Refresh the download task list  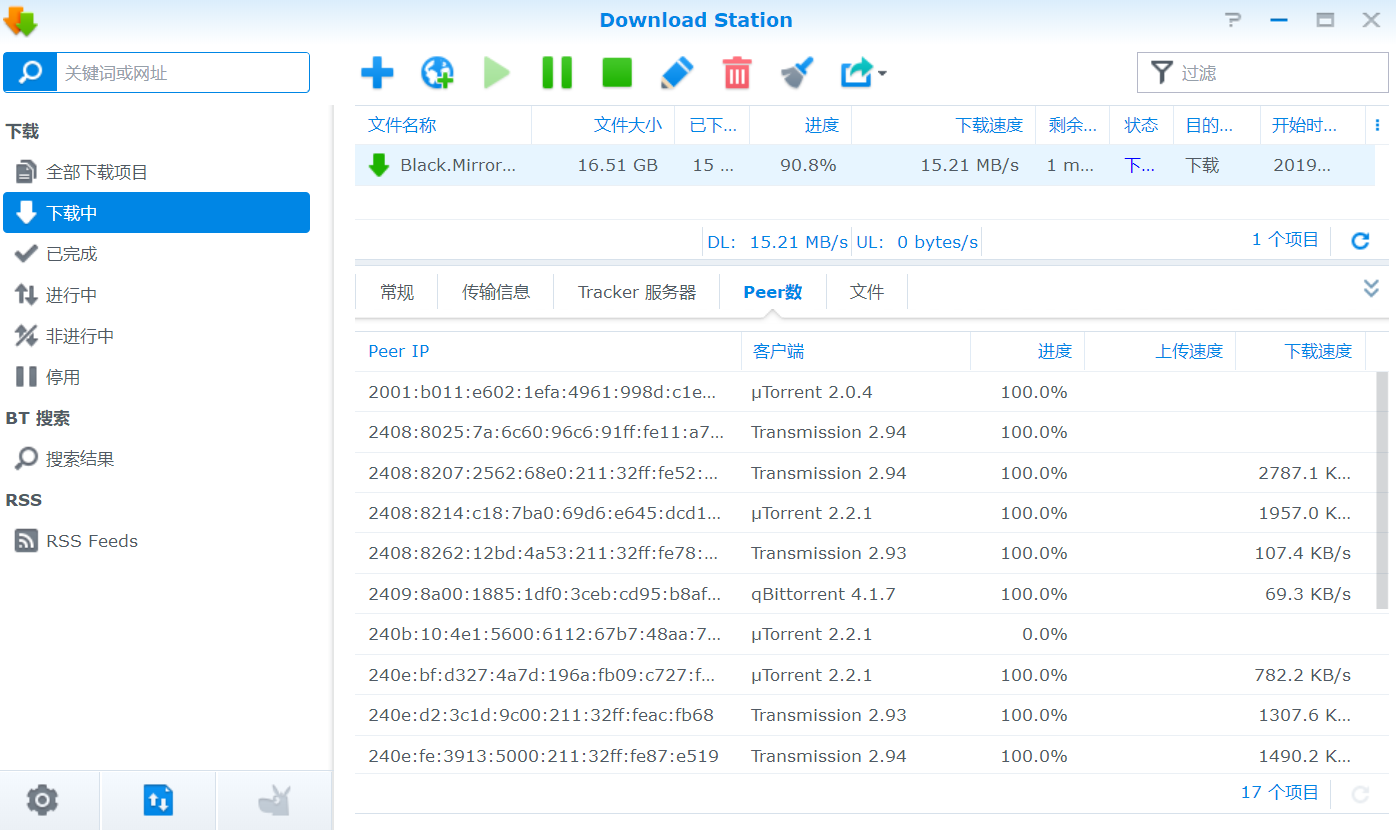click(1360, 241)
